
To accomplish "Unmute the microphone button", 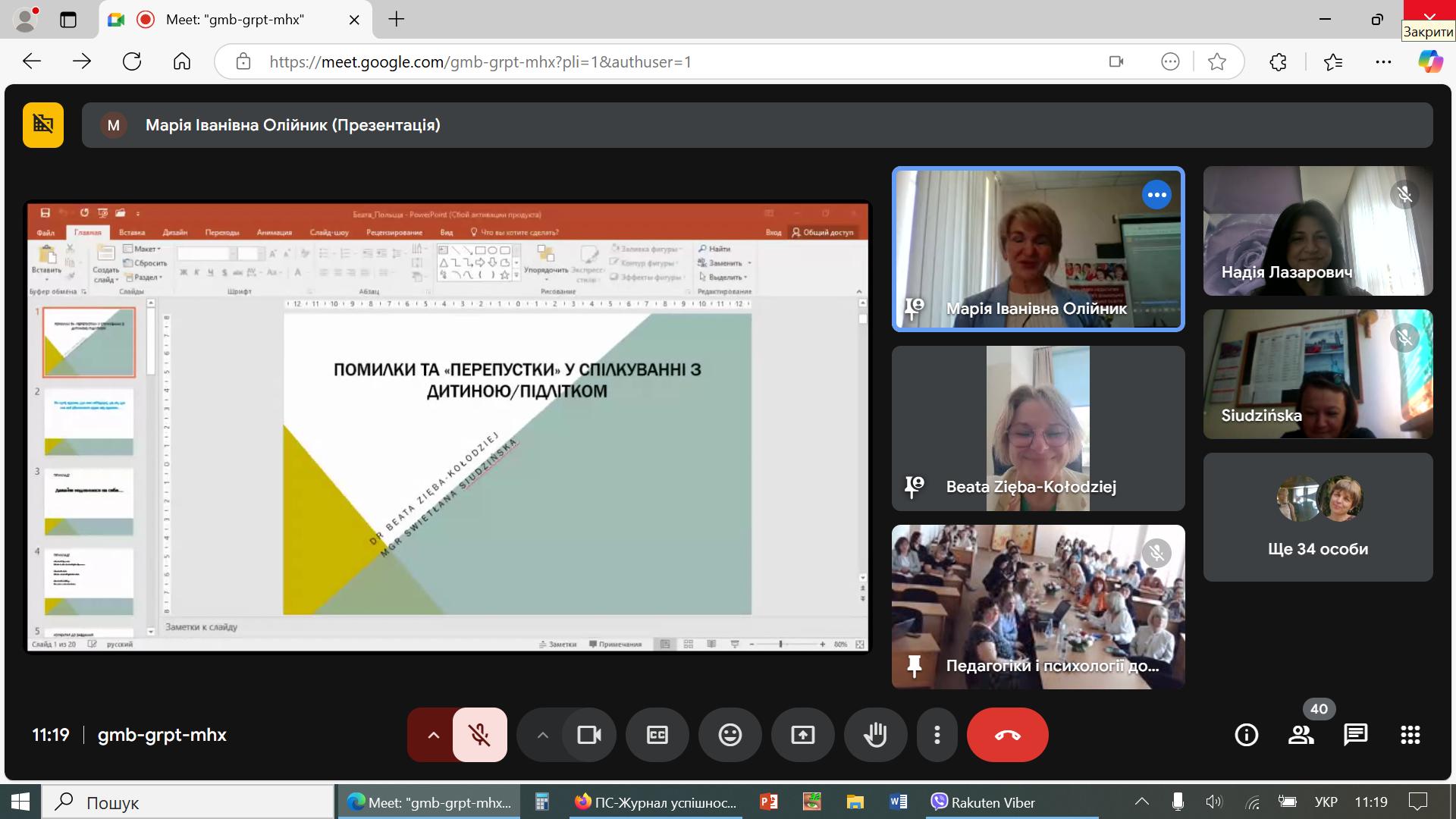I will coord(479,735).
